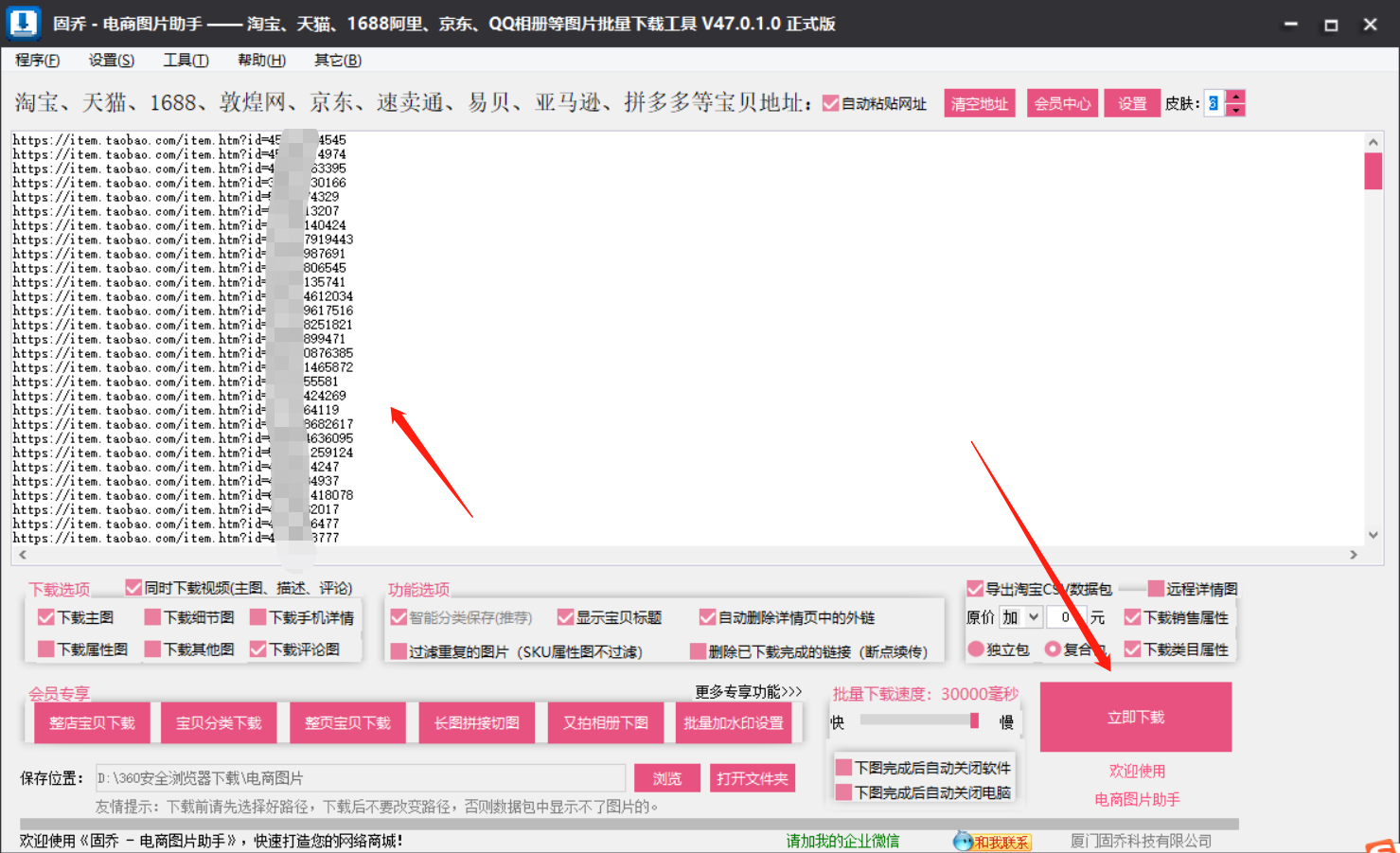Click the 立即下载 button
Image resolution: width=1400 pixels, height=853 pixels.
(x=1136, y=718)
